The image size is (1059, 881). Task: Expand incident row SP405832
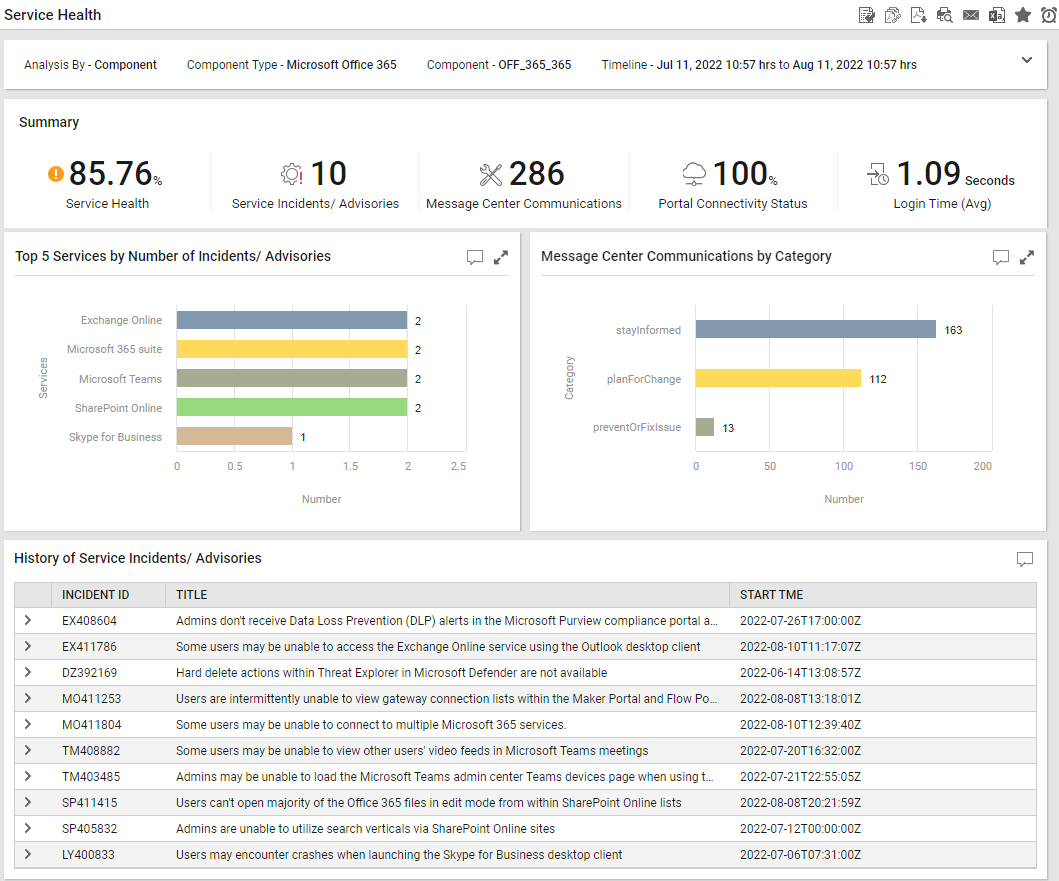28,828
